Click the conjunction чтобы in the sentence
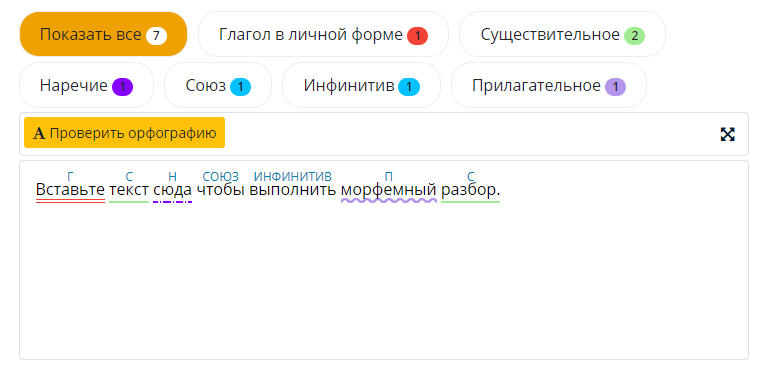The image size is (770, 370). pos(220,190)
